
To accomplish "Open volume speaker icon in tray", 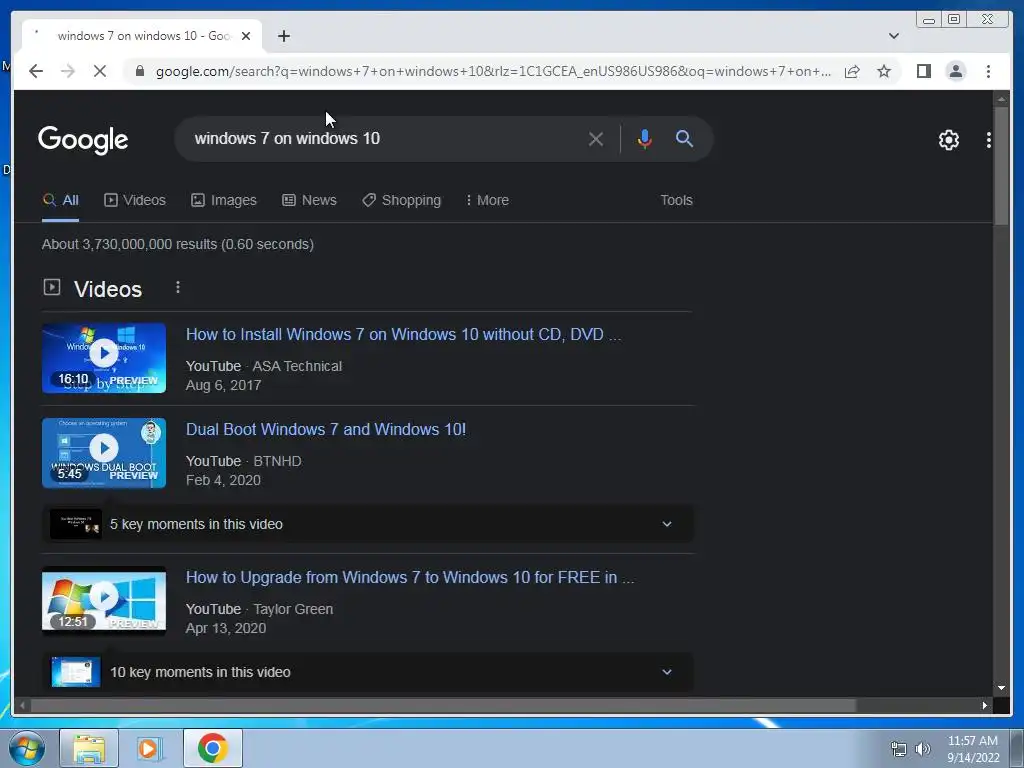I will (923, 749).
